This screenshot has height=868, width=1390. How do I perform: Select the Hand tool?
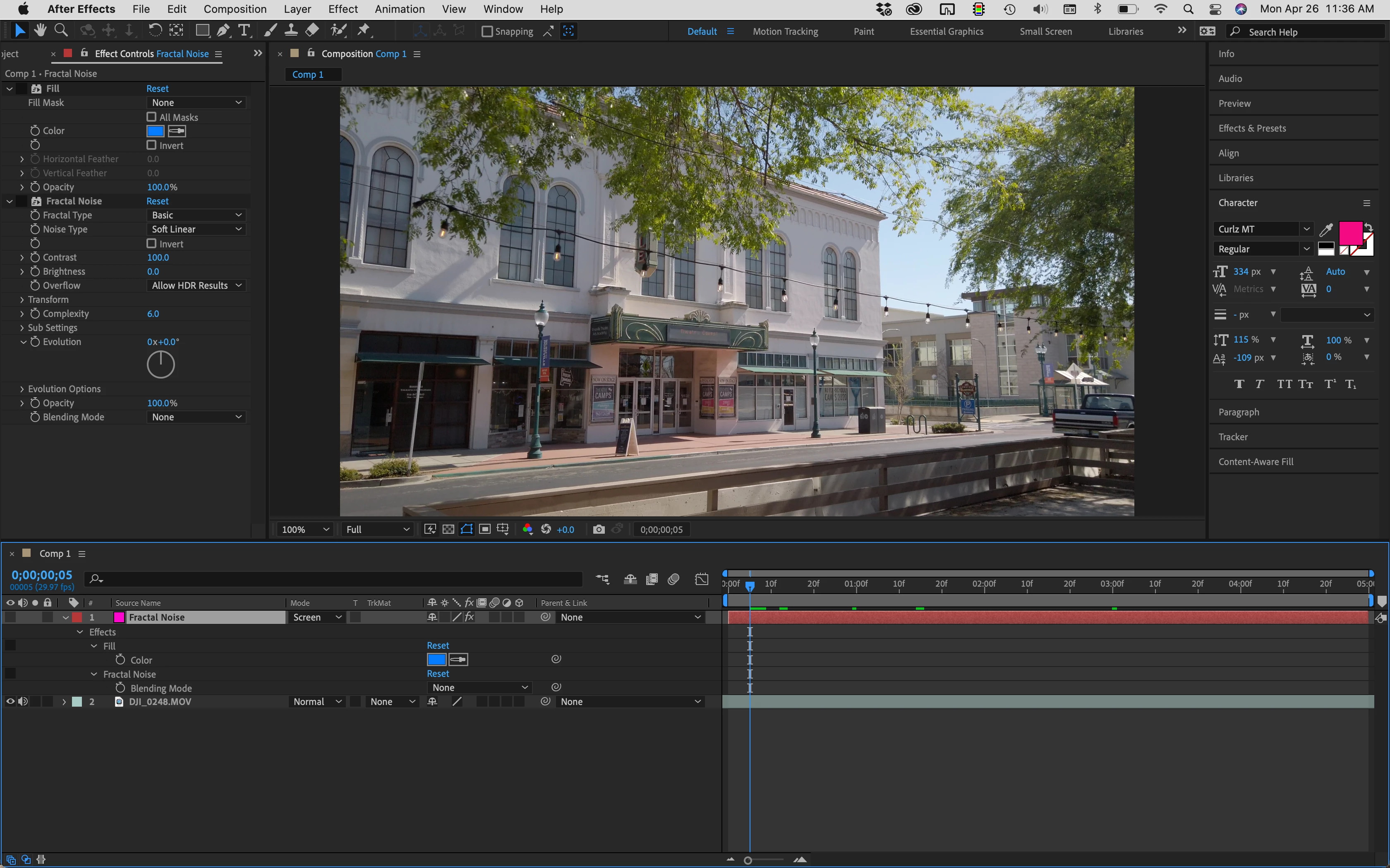tap(40, 31)
